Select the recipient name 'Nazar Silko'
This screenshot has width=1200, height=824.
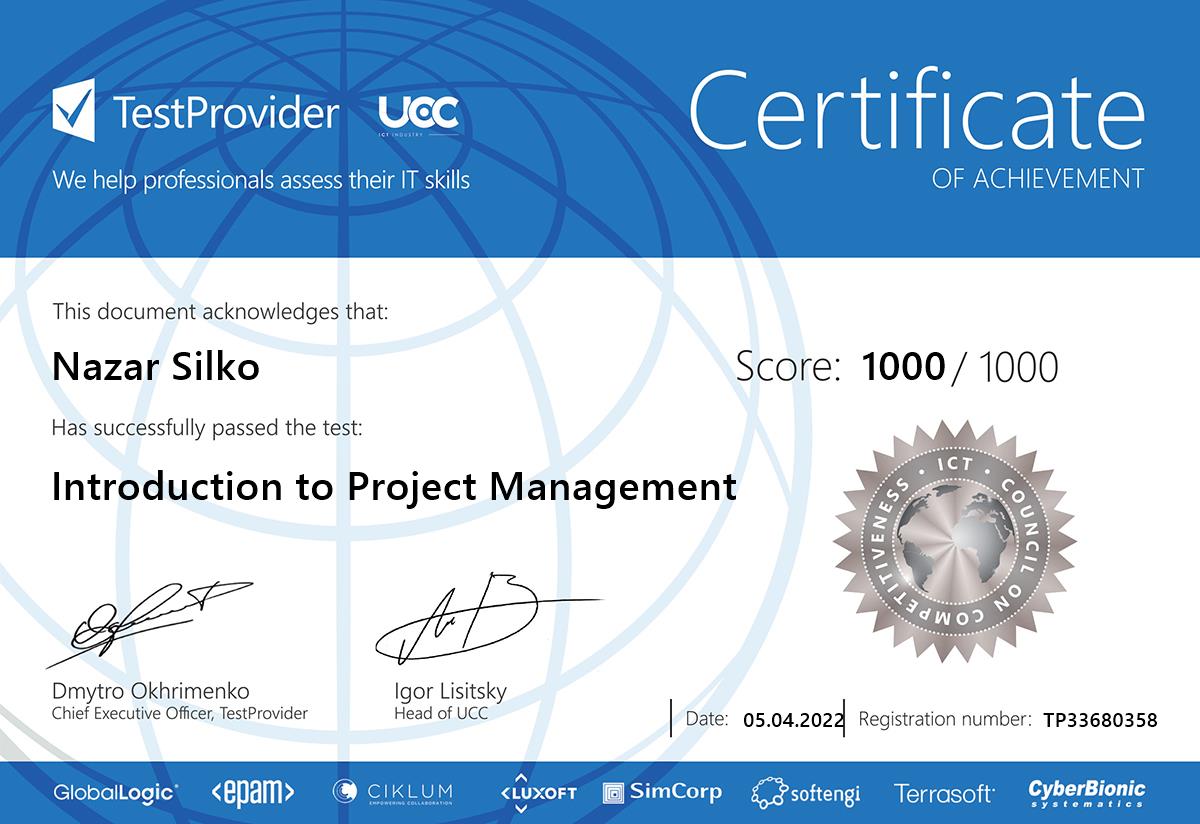(156, 367)
